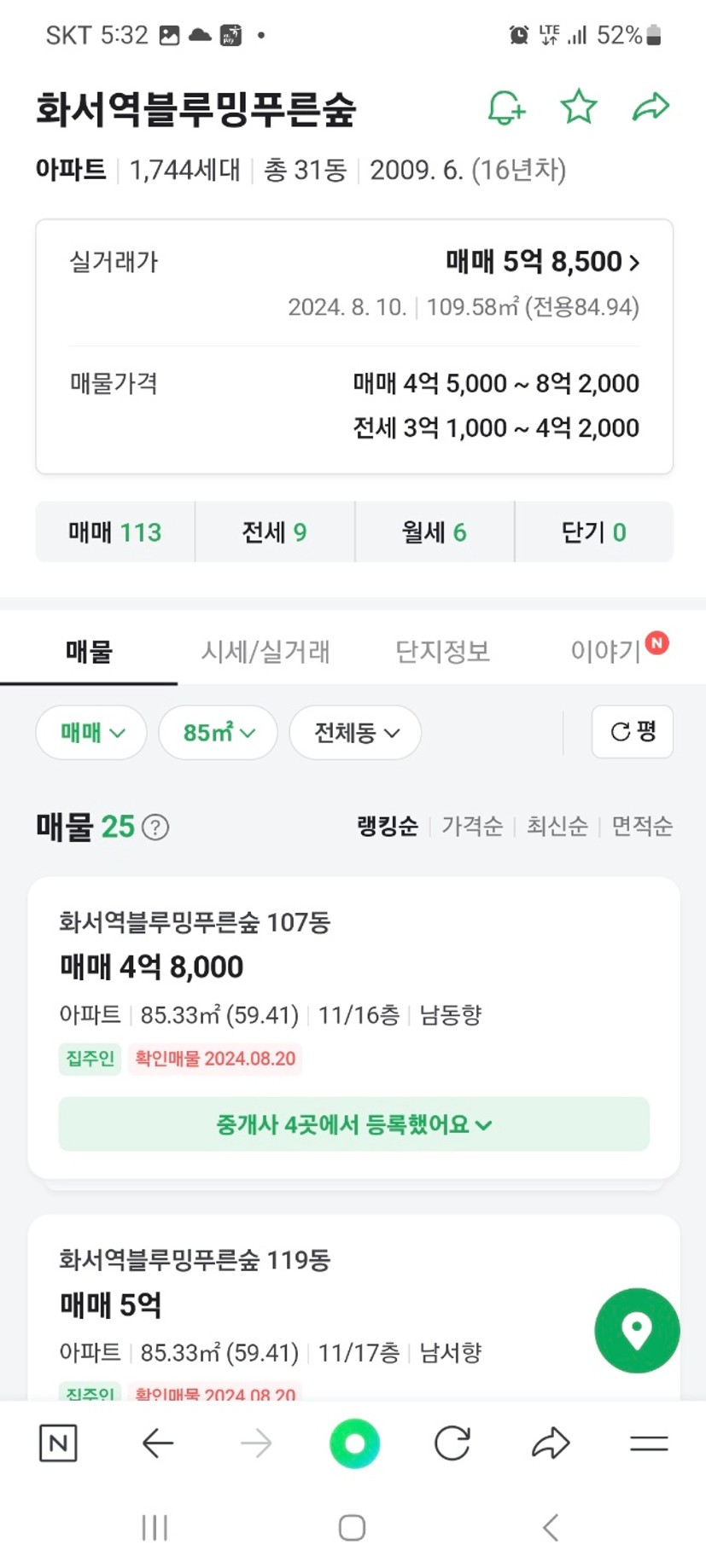Open 매매 5억 8,500 actual price link
Screen dimensions: 706x1568
click(542, 262)
